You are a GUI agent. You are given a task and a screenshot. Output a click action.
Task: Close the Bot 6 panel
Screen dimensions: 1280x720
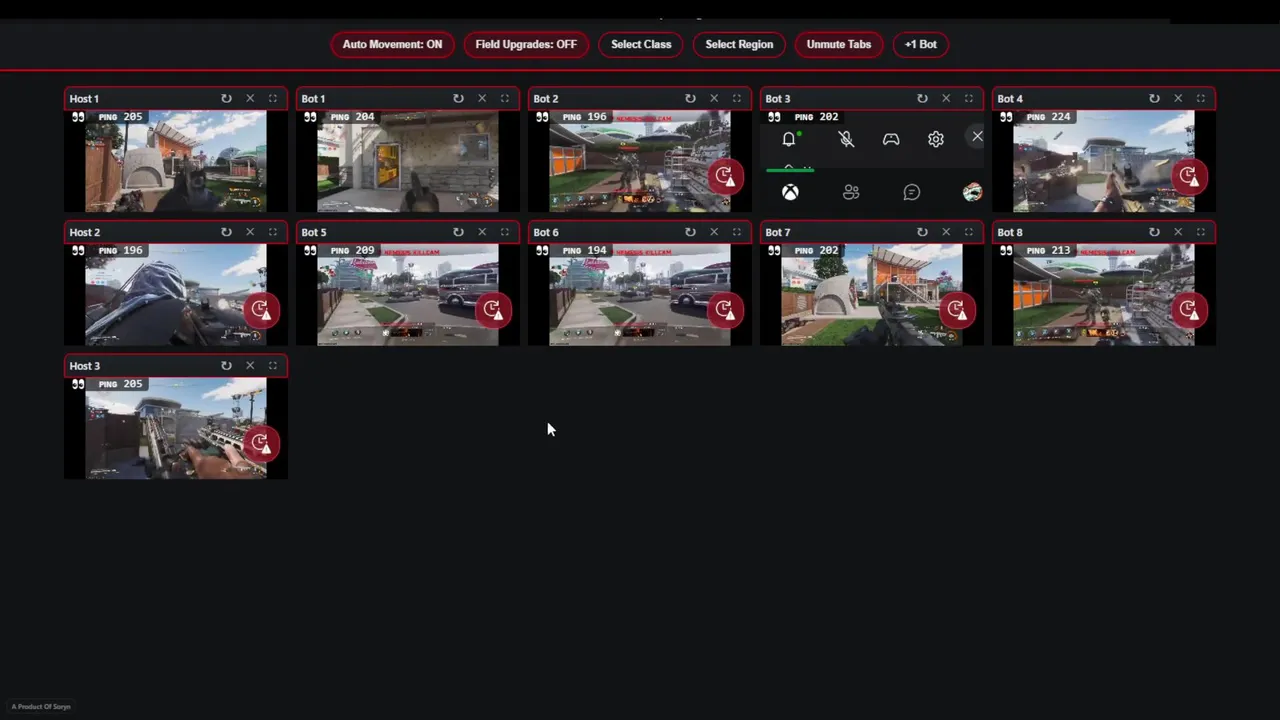click(714, 232)
